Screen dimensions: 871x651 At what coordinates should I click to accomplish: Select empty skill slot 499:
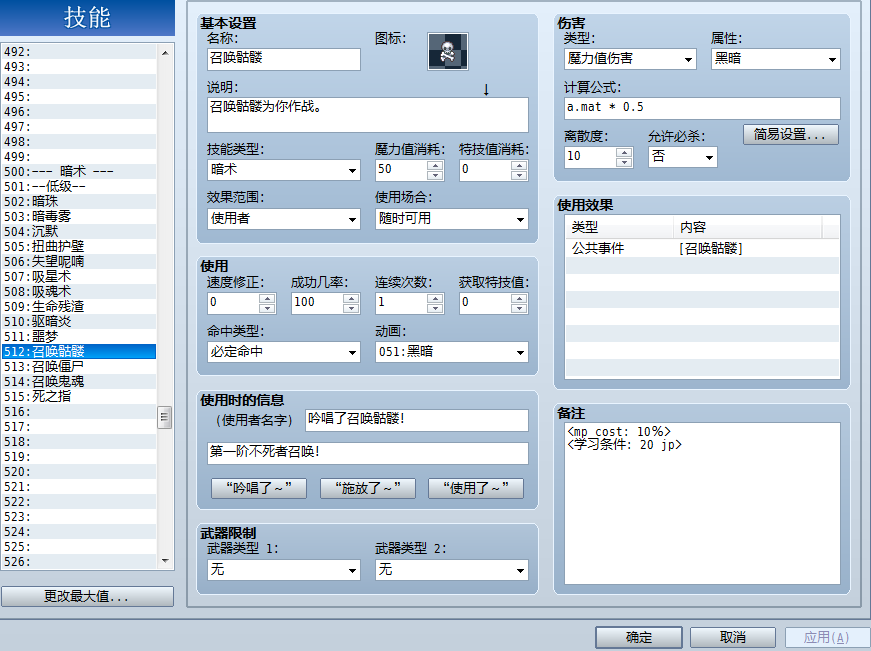(79, 157)
